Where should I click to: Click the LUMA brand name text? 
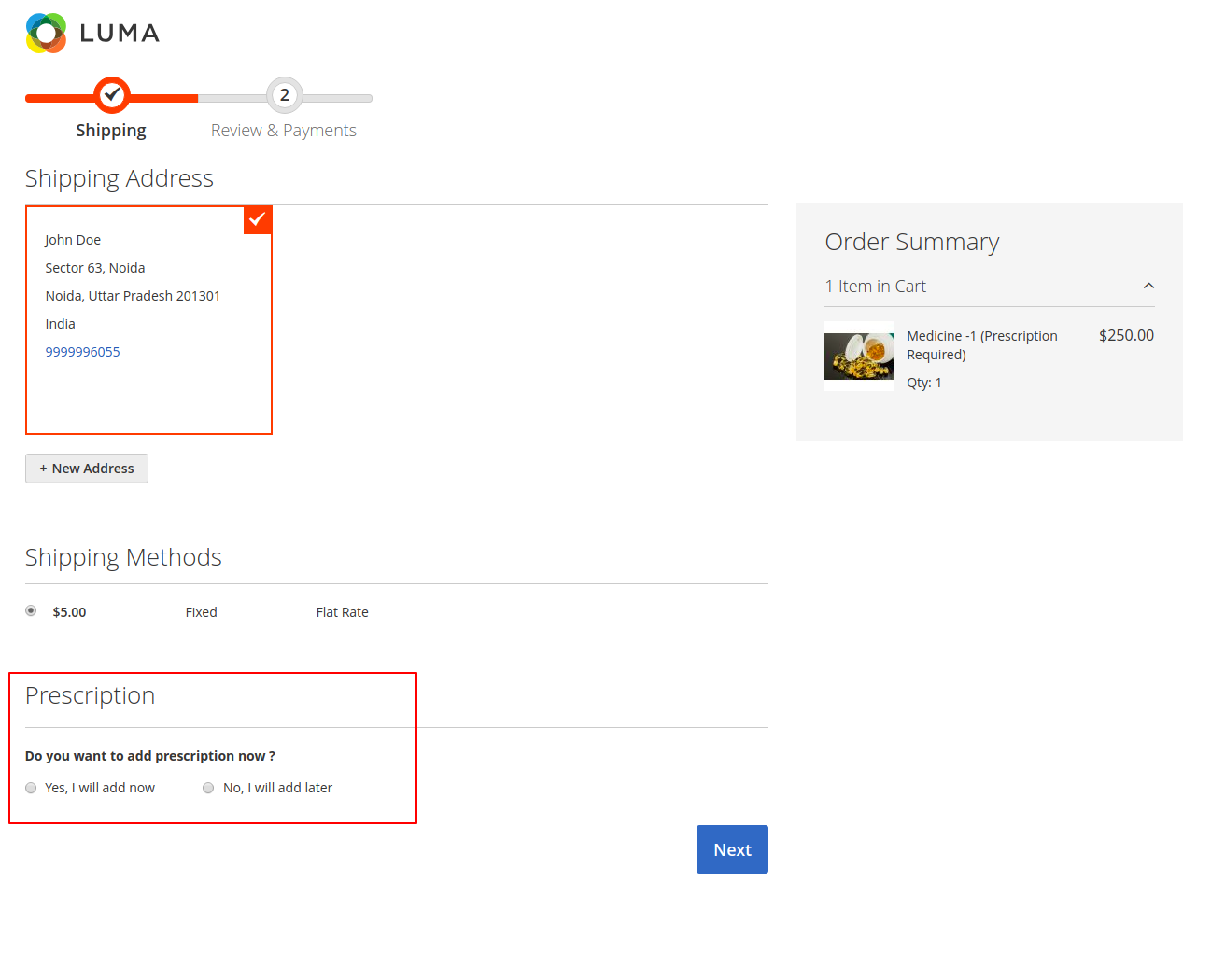[120, 34]
